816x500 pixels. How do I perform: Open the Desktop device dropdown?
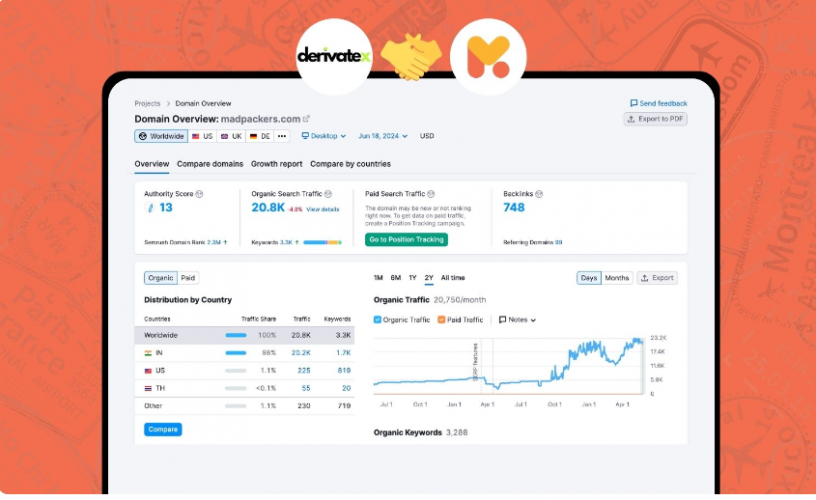pyautogui.click(x=324, y=136)
